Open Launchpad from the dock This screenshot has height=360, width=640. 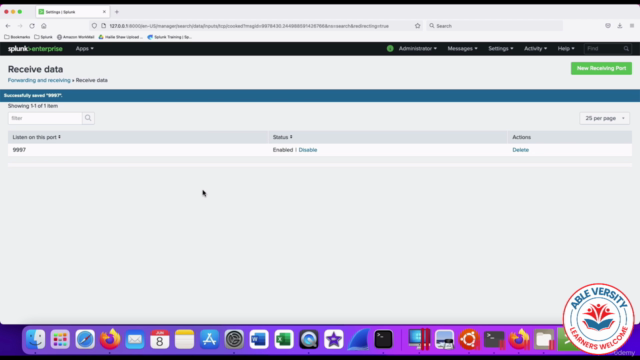click(60, 340)
